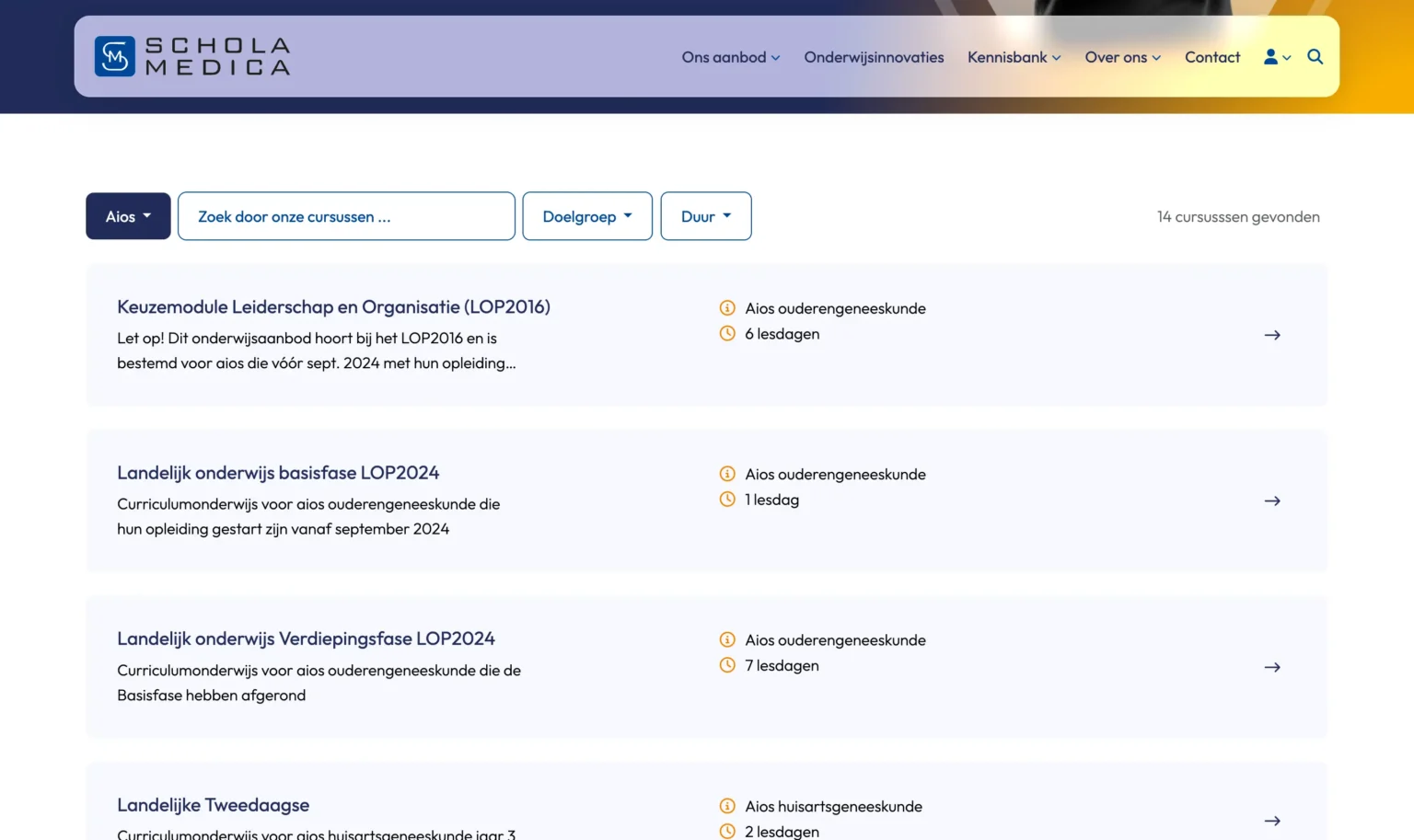This screenshot has width=1414, height=840.
Task: Open the user account icon menu
Action: (1277, 57)
